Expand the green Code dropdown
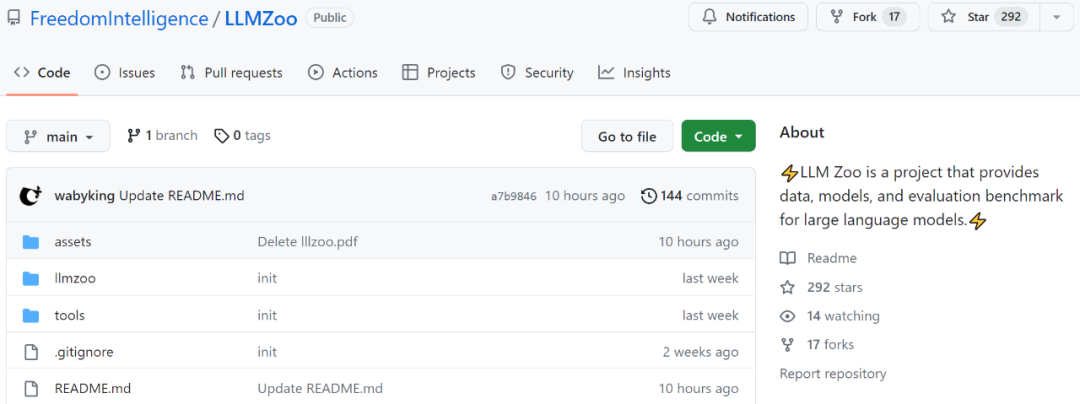1080x404 pixels. tap(718, 136)
